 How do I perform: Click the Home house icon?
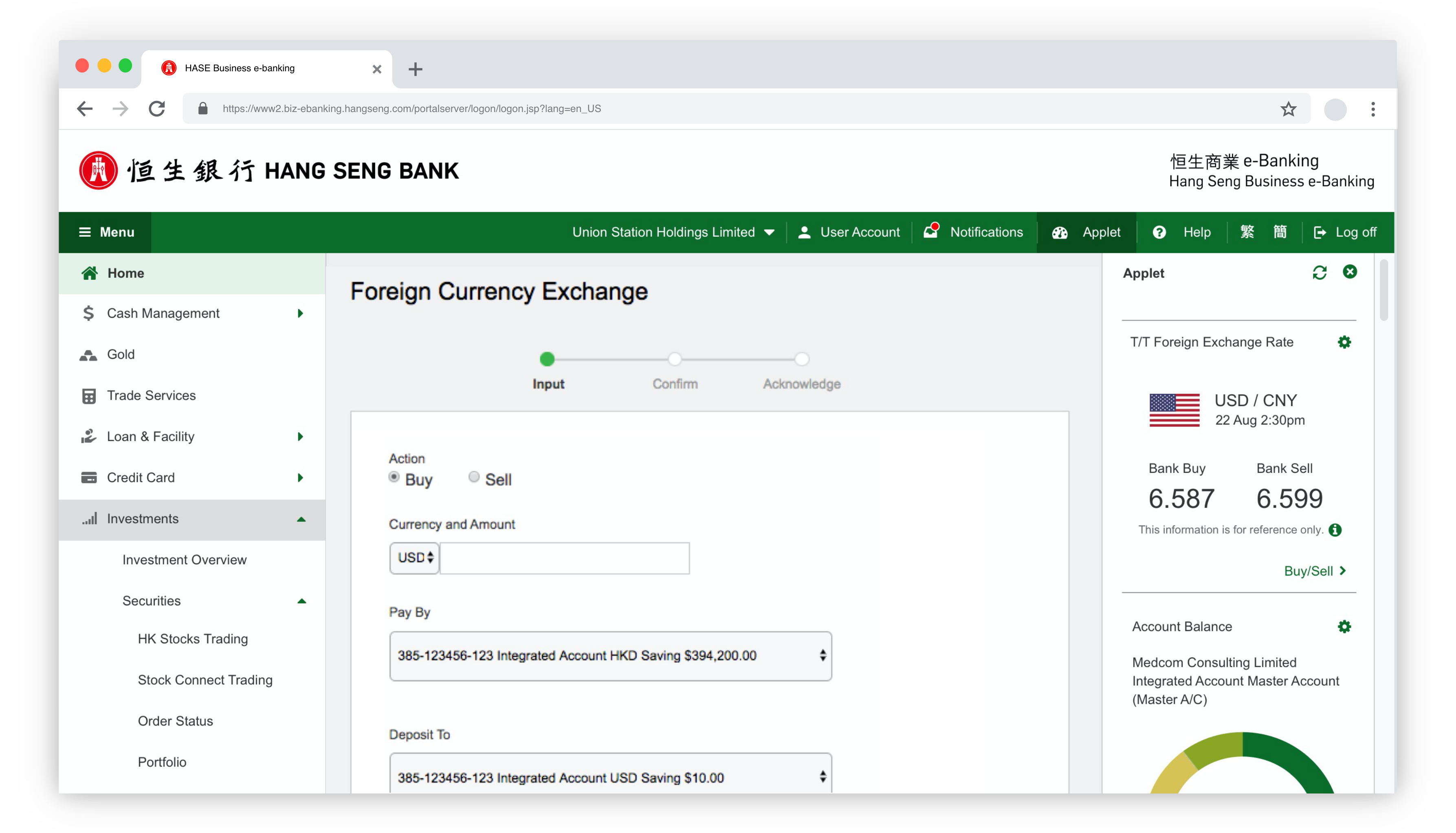point(89,273)
